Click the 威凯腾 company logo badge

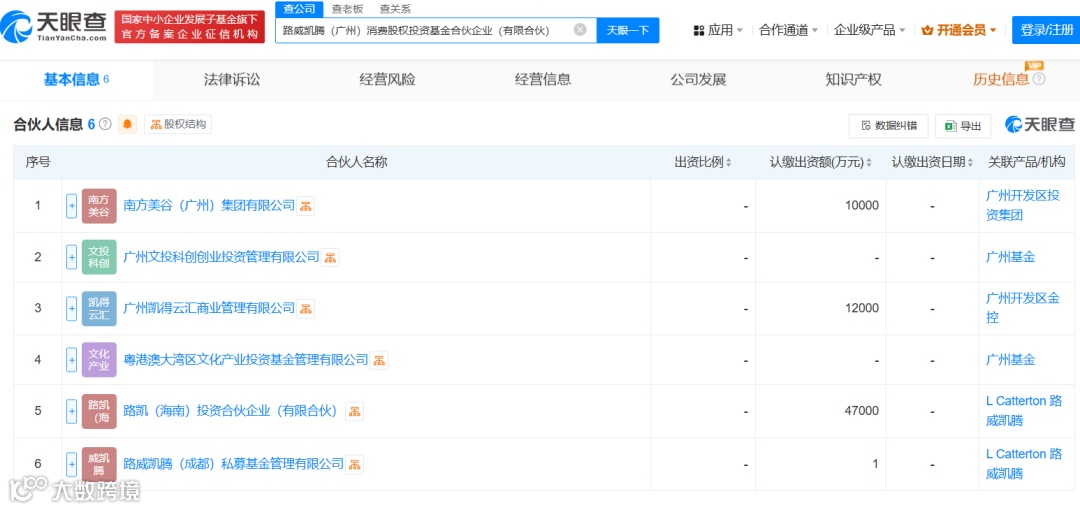(99, 464)
